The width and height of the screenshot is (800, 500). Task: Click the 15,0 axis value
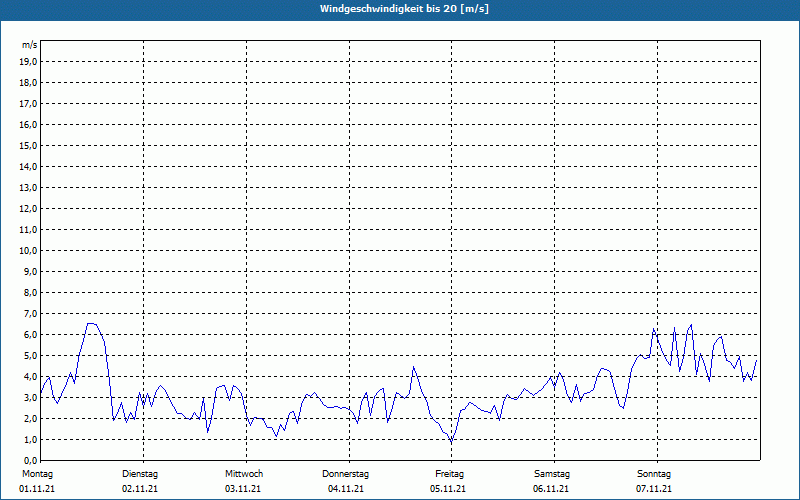(x=28, y=145)
